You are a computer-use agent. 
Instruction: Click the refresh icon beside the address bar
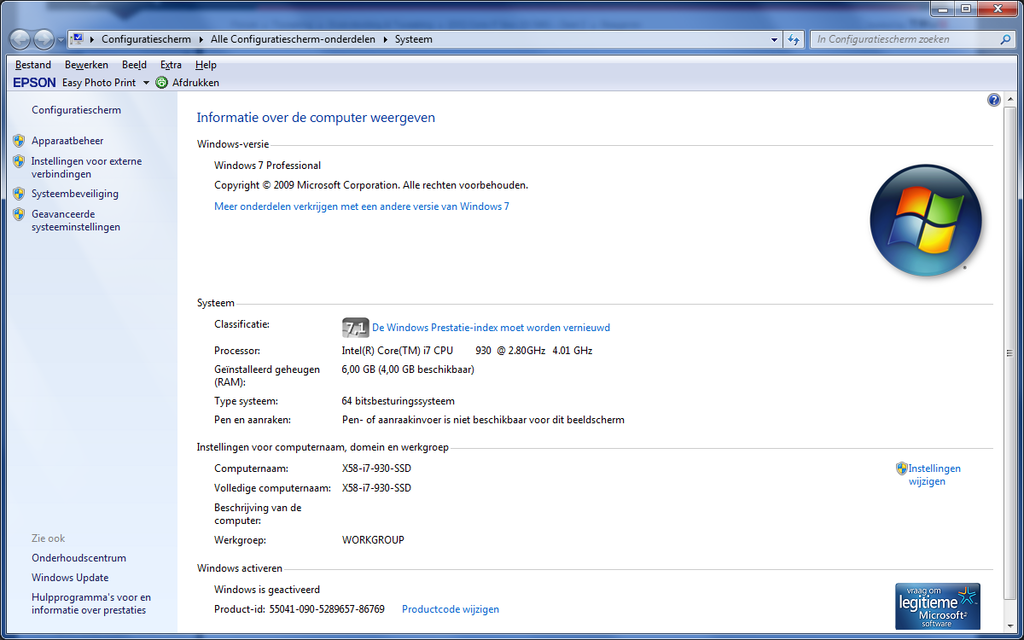tap(792, 39)
